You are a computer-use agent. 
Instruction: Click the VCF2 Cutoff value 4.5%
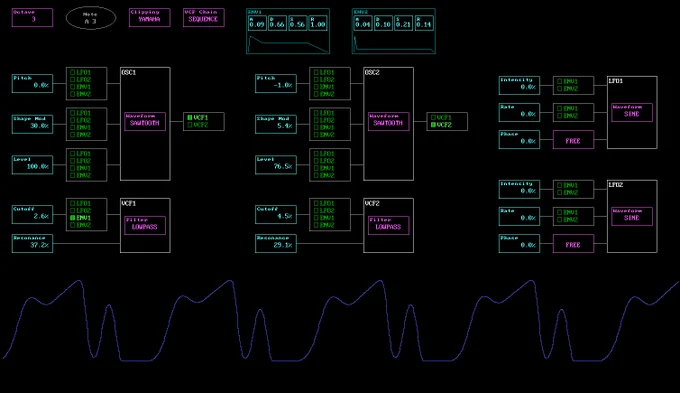tap(276, 214)
